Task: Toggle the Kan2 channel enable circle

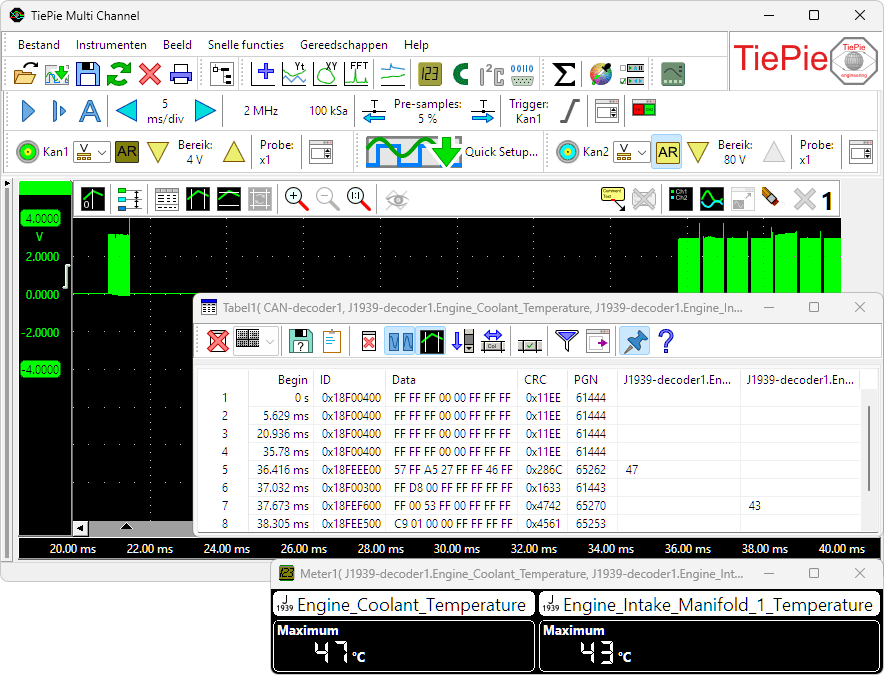Action: [x=567, y=152]
